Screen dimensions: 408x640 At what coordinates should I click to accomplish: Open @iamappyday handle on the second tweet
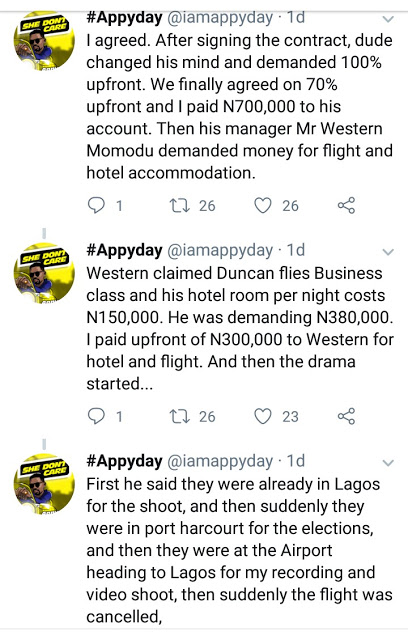tap(220, 250)
